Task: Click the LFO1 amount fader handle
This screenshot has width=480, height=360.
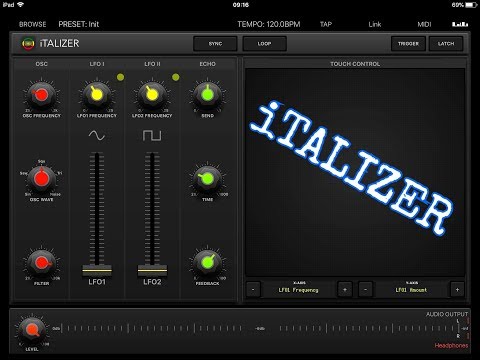Action: [x=97, y=270]
